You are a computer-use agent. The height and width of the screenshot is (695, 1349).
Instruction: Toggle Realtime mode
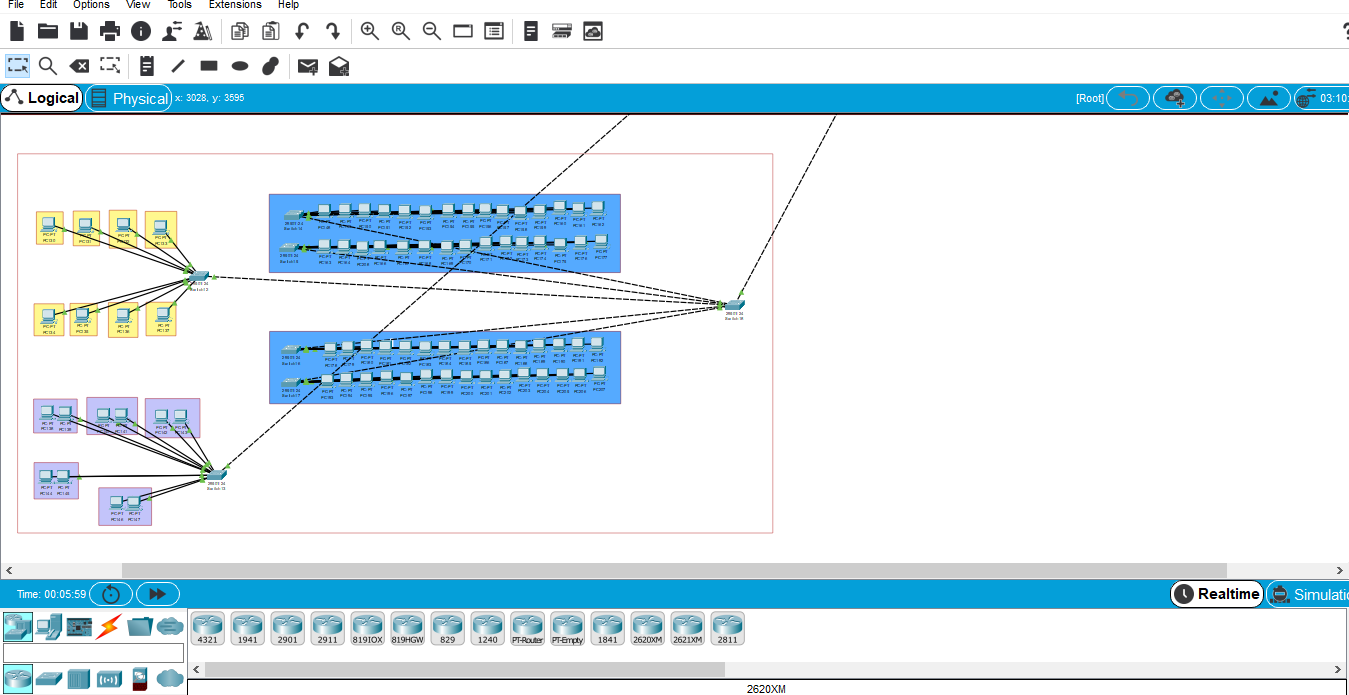[x=1216, y=594]
